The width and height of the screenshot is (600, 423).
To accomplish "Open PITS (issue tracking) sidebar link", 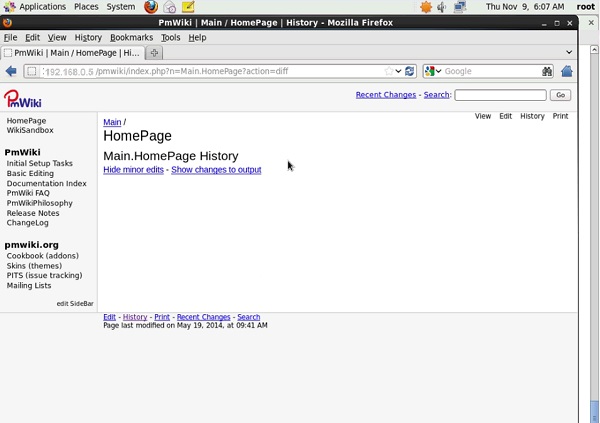I will [44, 275].
